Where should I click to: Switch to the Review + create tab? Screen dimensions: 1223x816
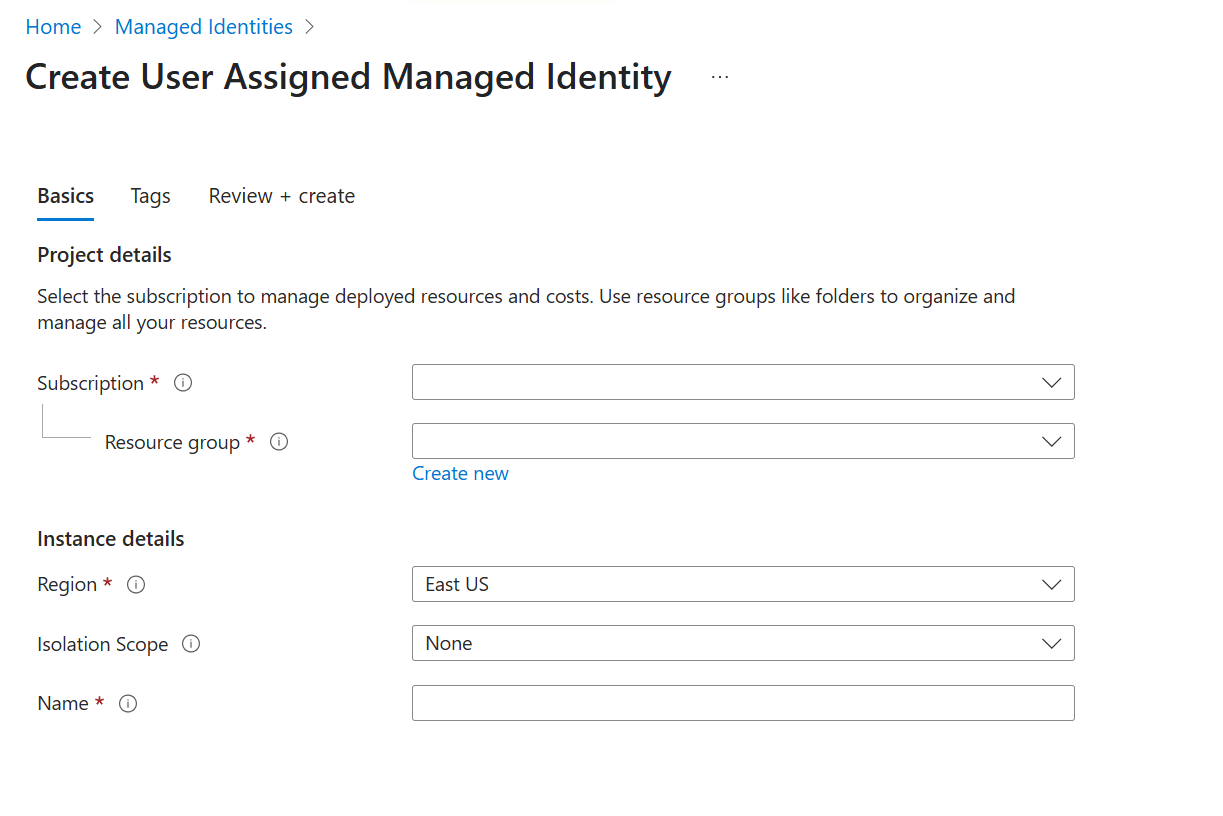(x=282, y=196)
